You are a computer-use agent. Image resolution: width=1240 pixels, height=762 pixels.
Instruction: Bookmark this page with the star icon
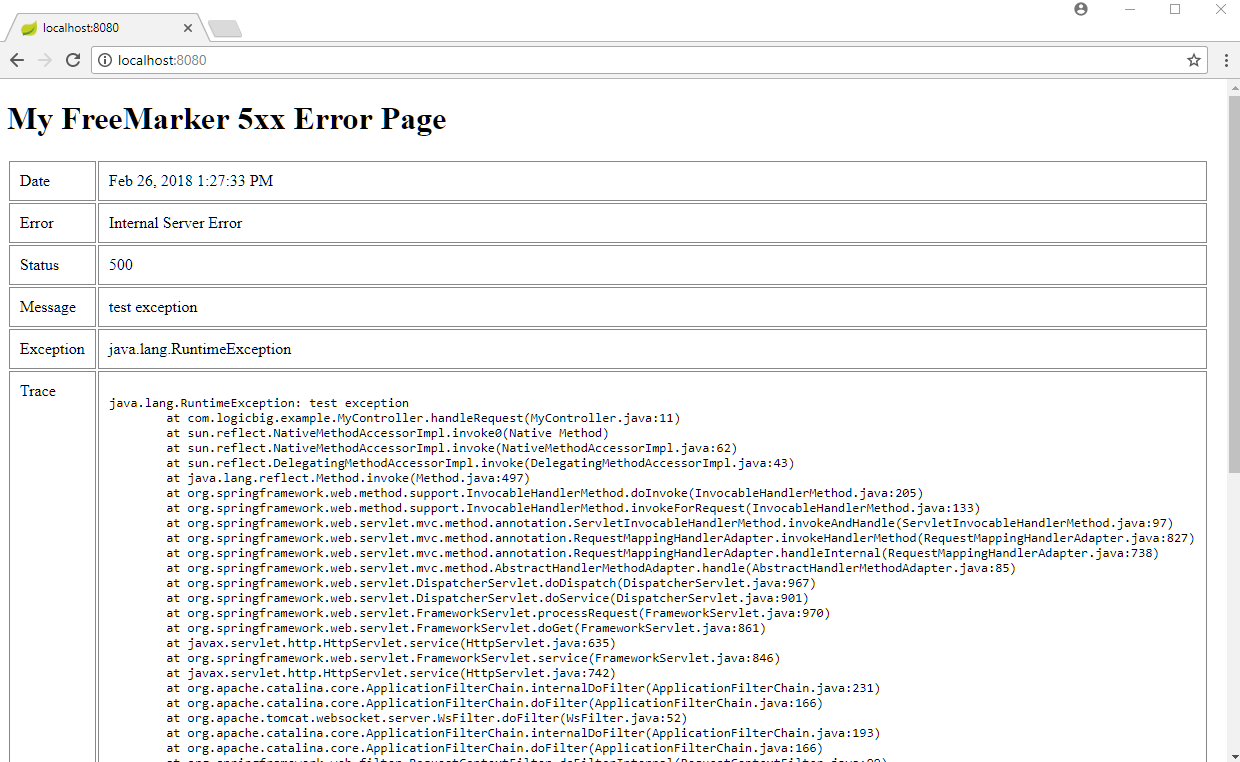pyautogui.click(x=1193, y=60)
